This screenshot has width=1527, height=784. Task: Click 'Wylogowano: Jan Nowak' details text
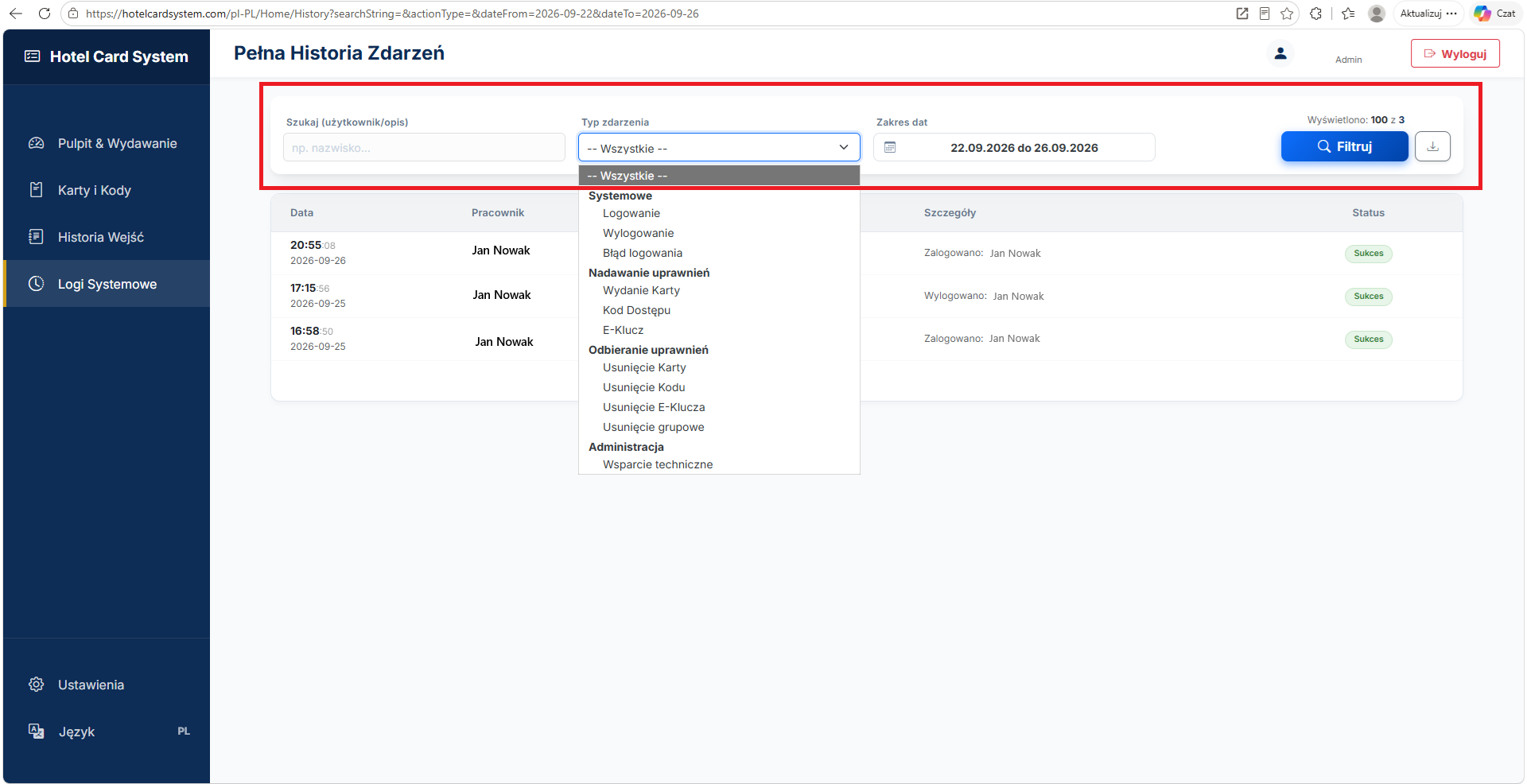pos(984,296)
